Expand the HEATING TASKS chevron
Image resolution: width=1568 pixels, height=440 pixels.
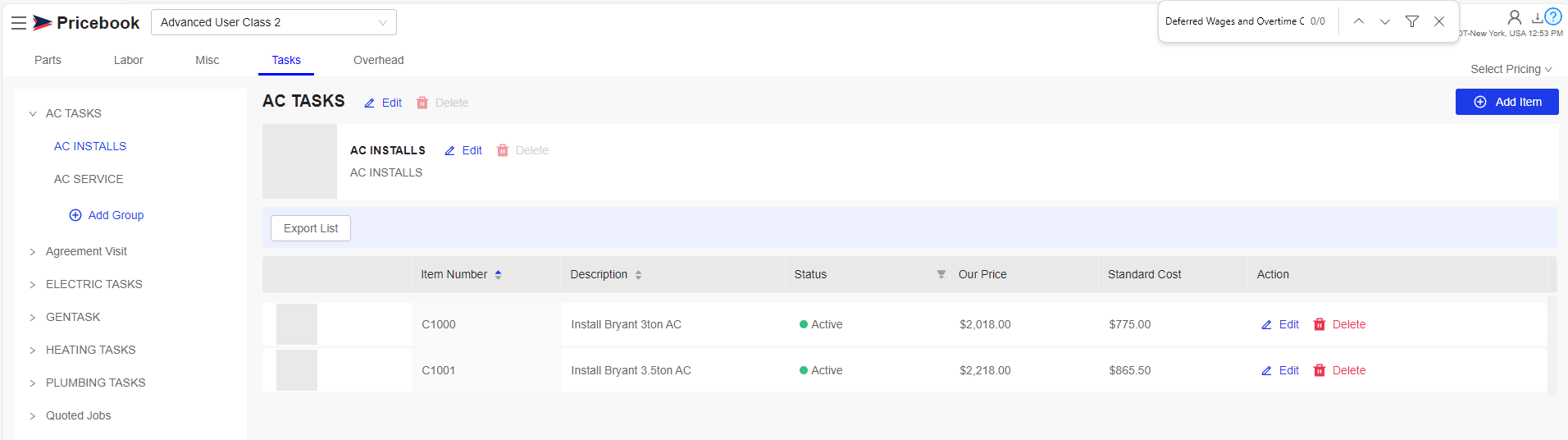pos(33,351)
